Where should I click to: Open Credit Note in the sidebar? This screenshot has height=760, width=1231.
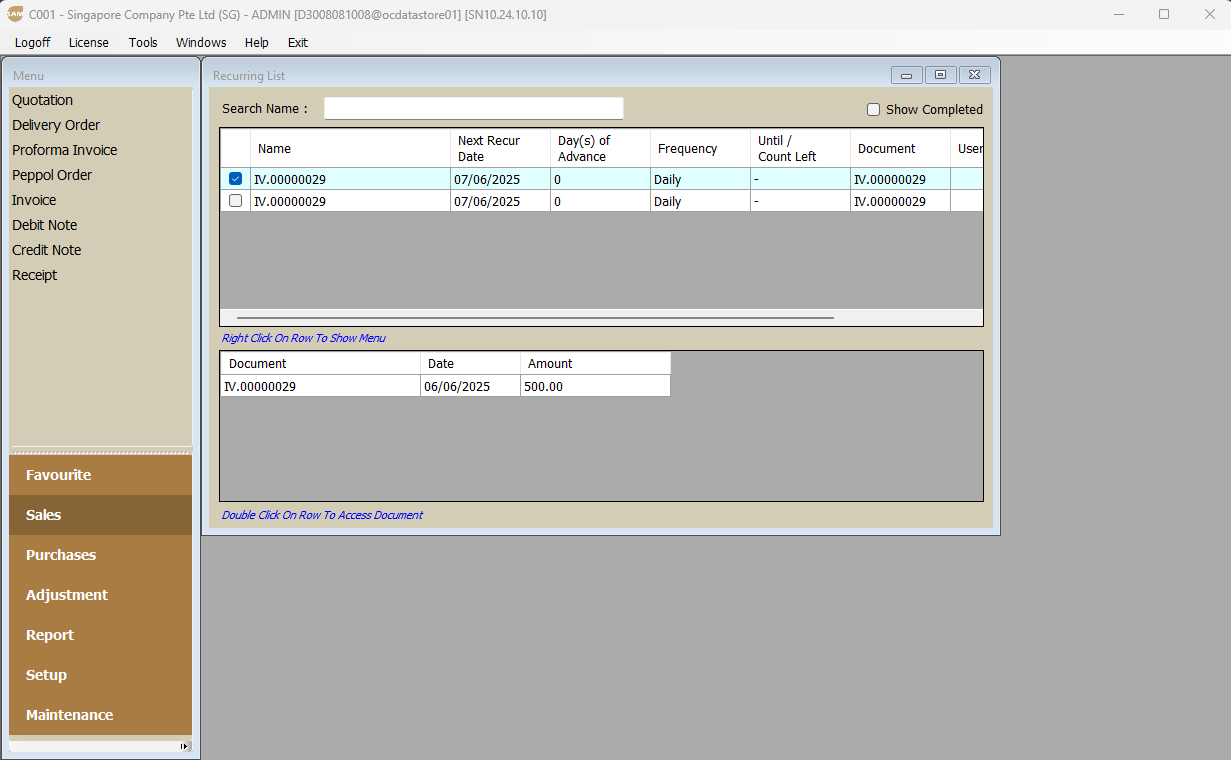pyautogui.click(x=47, y=250)
